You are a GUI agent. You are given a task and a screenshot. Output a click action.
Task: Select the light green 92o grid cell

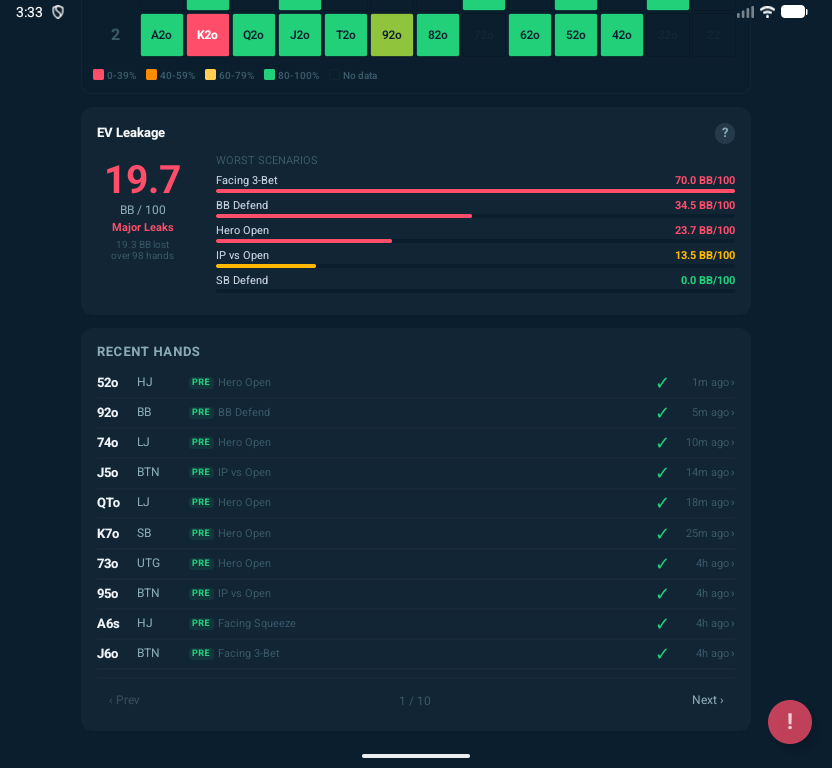coord(391,35)
